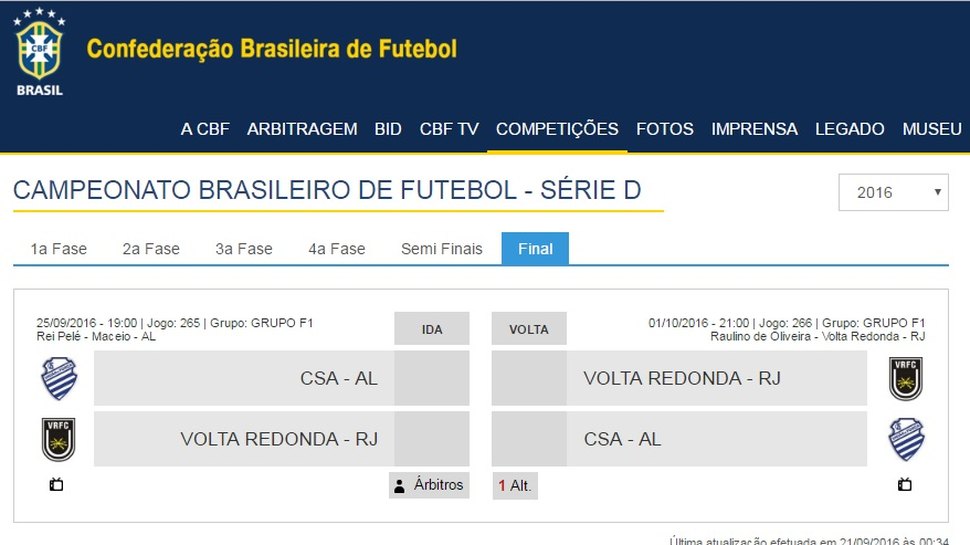This screenshot has width=970, height=545.
Task: Click the CBF Brasil crest logo
Action: click(x=40, y=52)
